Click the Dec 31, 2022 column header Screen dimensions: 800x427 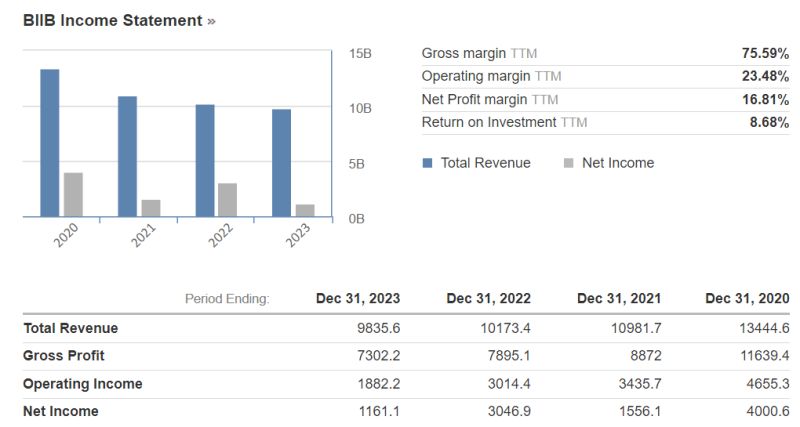(x=489, y=298)
